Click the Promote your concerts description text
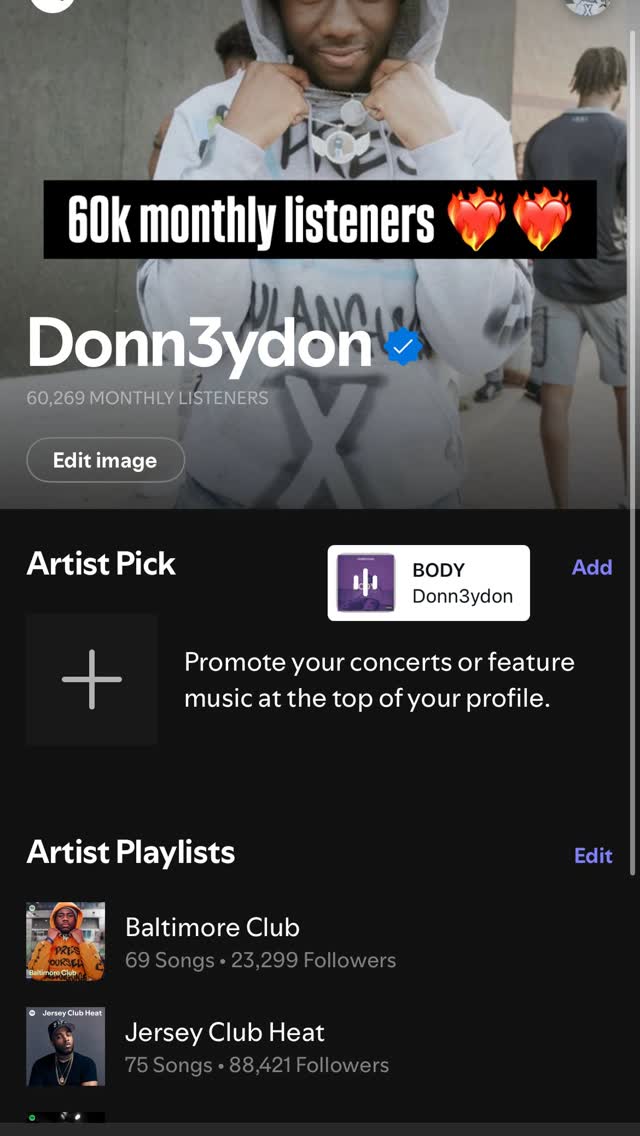640x1136 pixels. 379,681
